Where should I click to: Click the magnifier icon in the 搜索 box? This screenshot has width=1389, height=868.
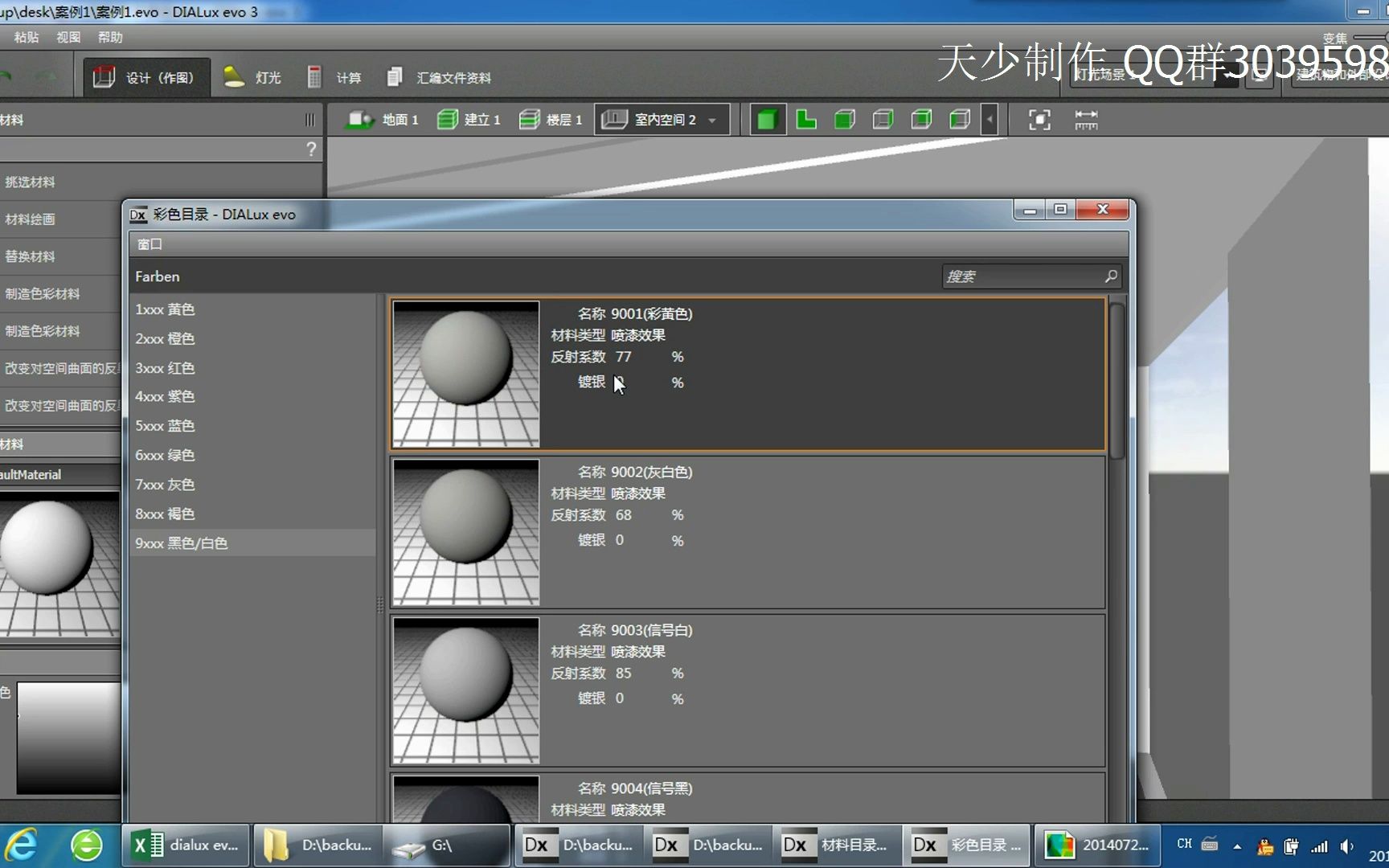pos(1111,276)
